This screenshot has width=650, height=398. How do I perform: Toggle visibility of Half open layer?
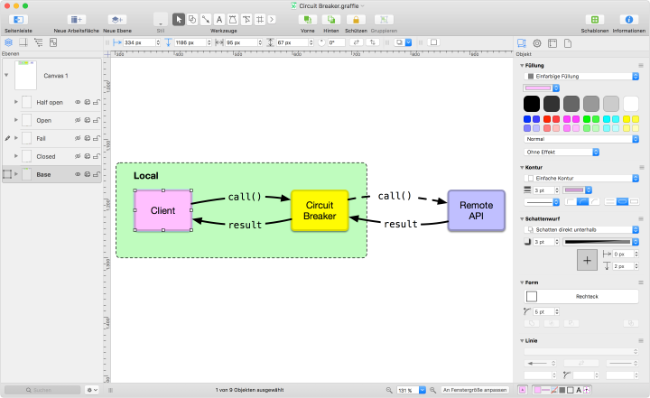pos(78,102)
